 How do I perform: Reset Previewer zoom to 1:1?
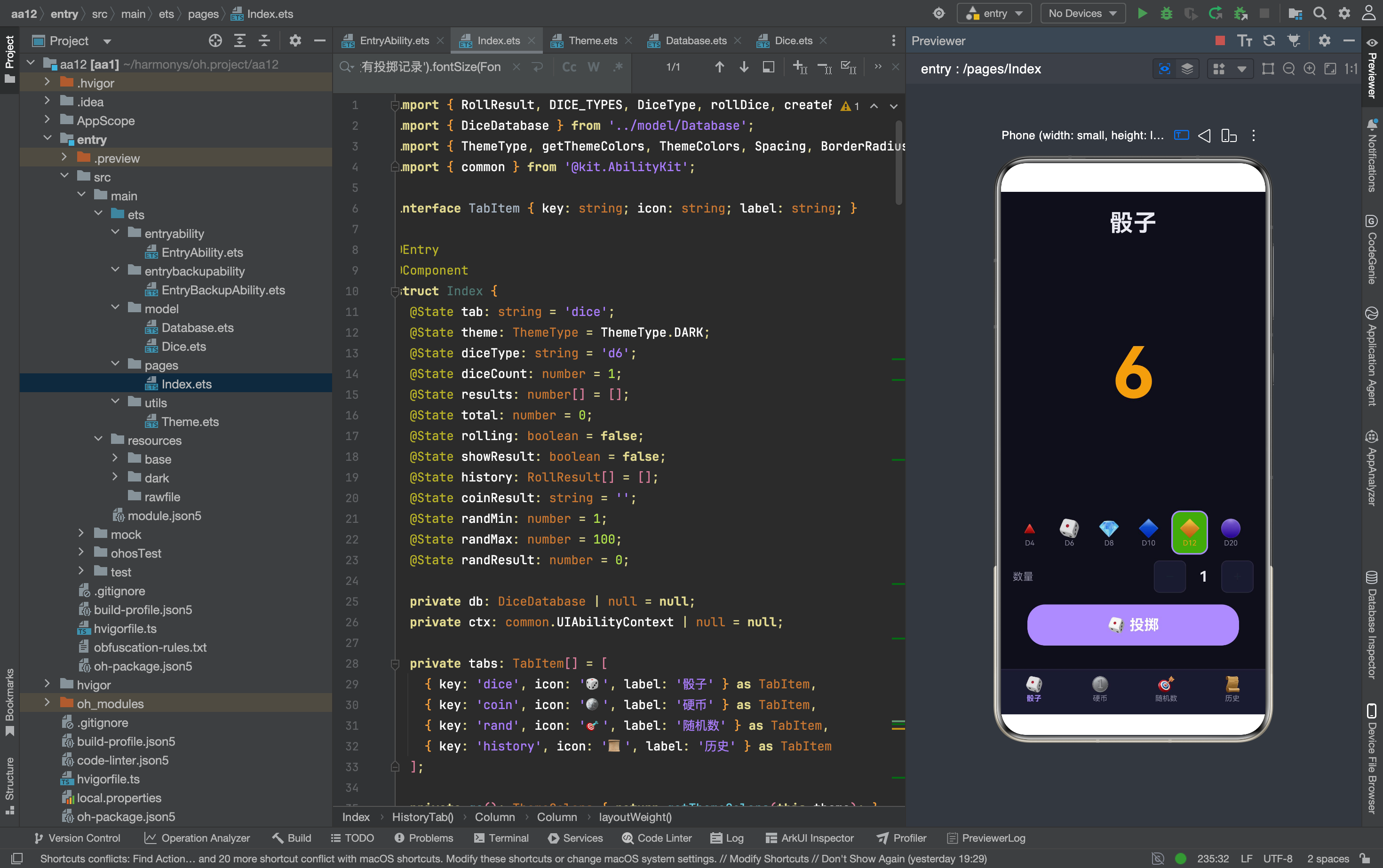point(1351,69)
